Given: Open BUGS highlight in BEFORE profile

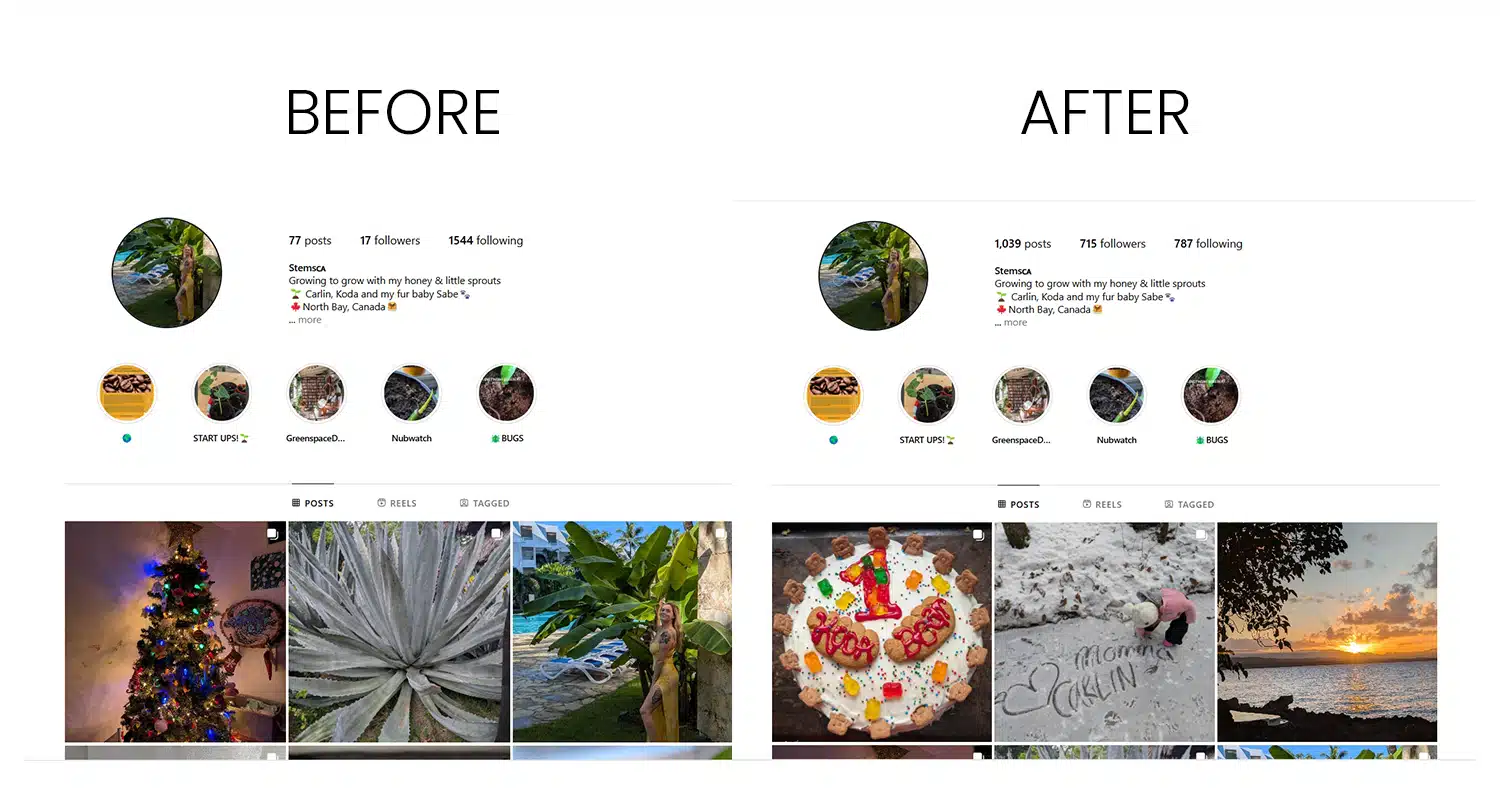Looking at the screenshot, I should point(507,394).
